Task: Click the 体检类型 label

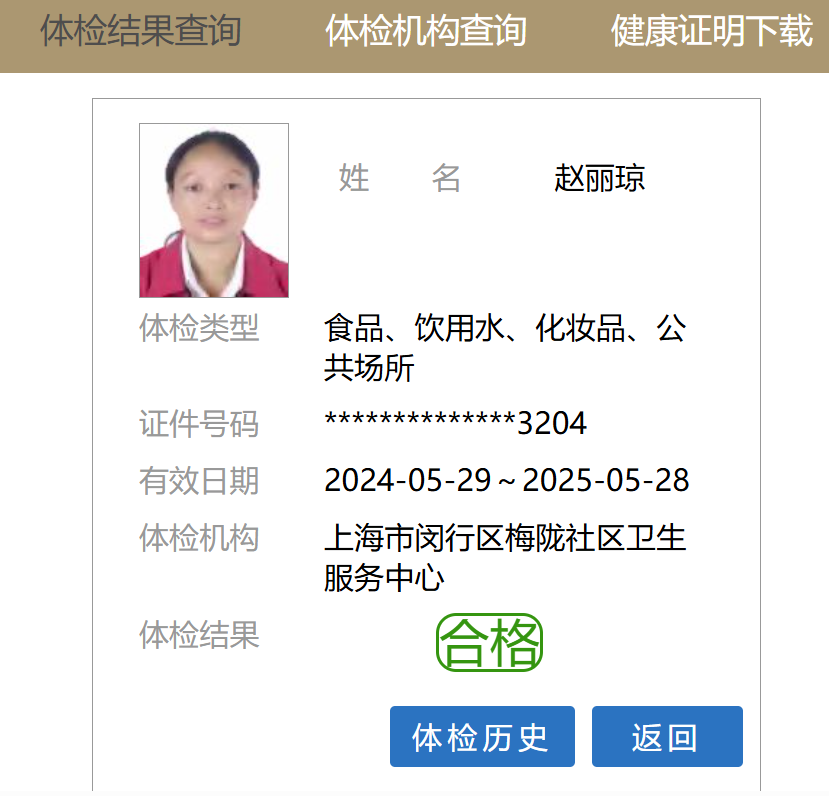Action: 199,328
